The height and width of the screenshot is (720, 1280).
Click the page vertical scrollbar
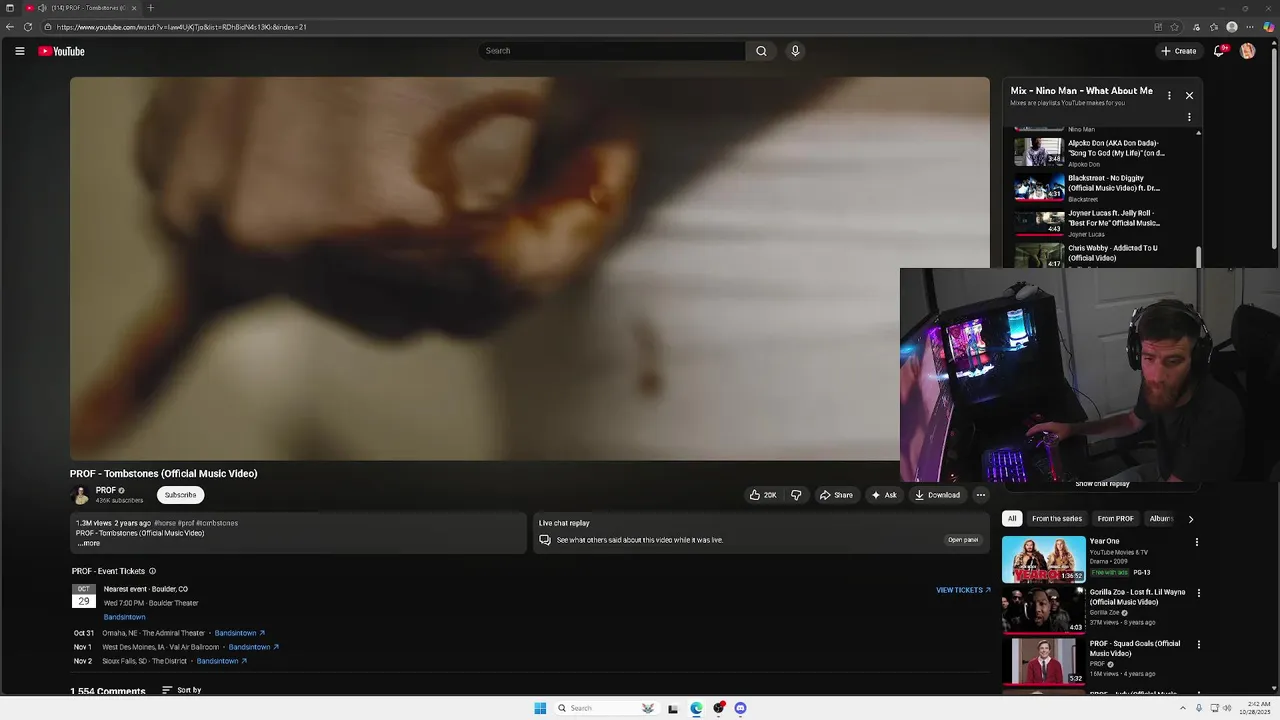[1275, 150]
